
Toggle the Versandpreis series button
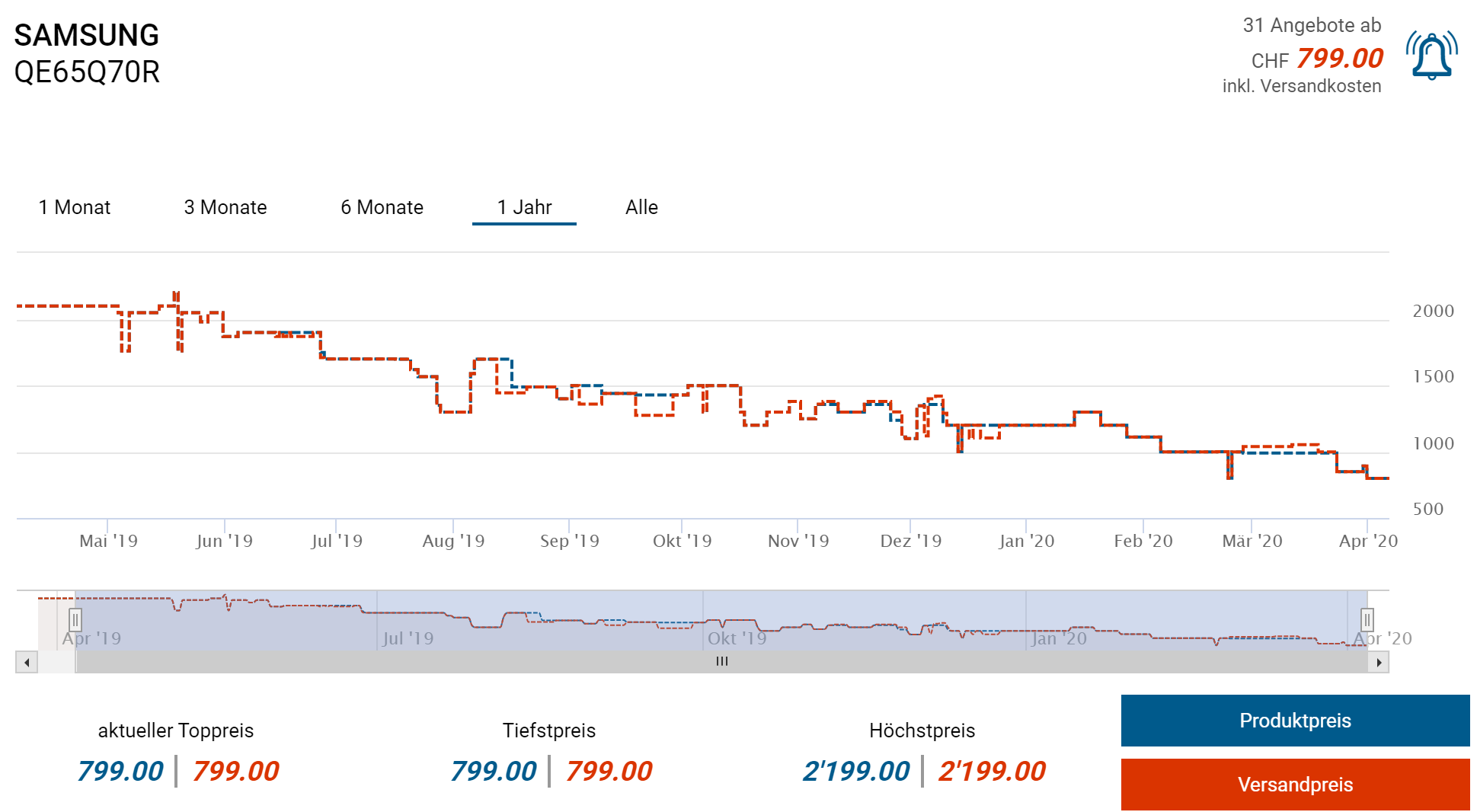point(1295,785)
